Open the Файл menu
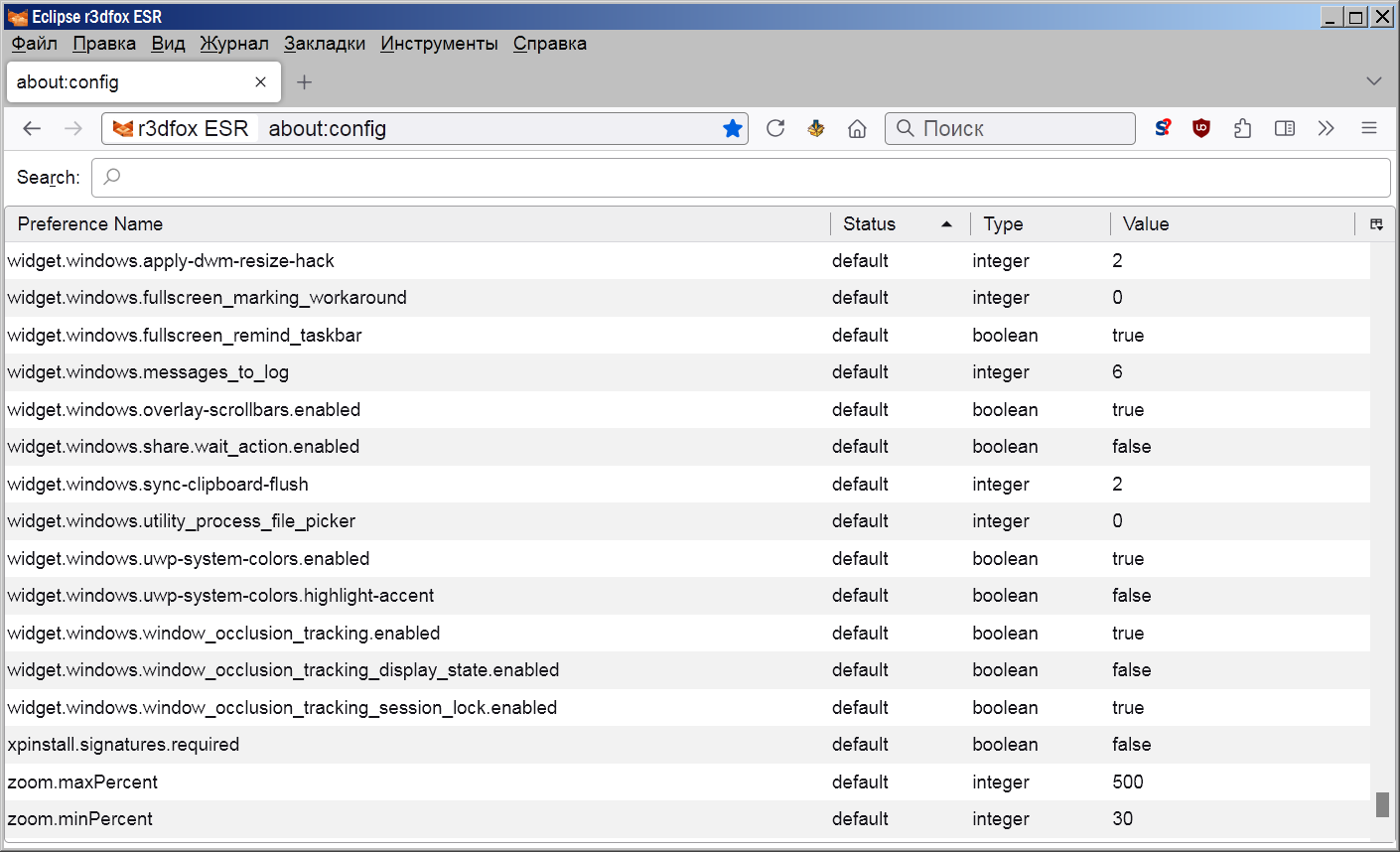Image resolution: width=1400 pixels, height=852 pixels. click(x=35, y=44)
